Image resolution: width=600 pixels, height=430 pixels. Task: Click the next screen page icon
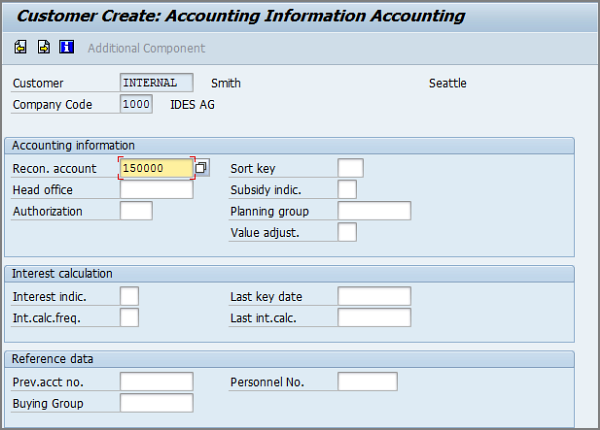(44, 47)
